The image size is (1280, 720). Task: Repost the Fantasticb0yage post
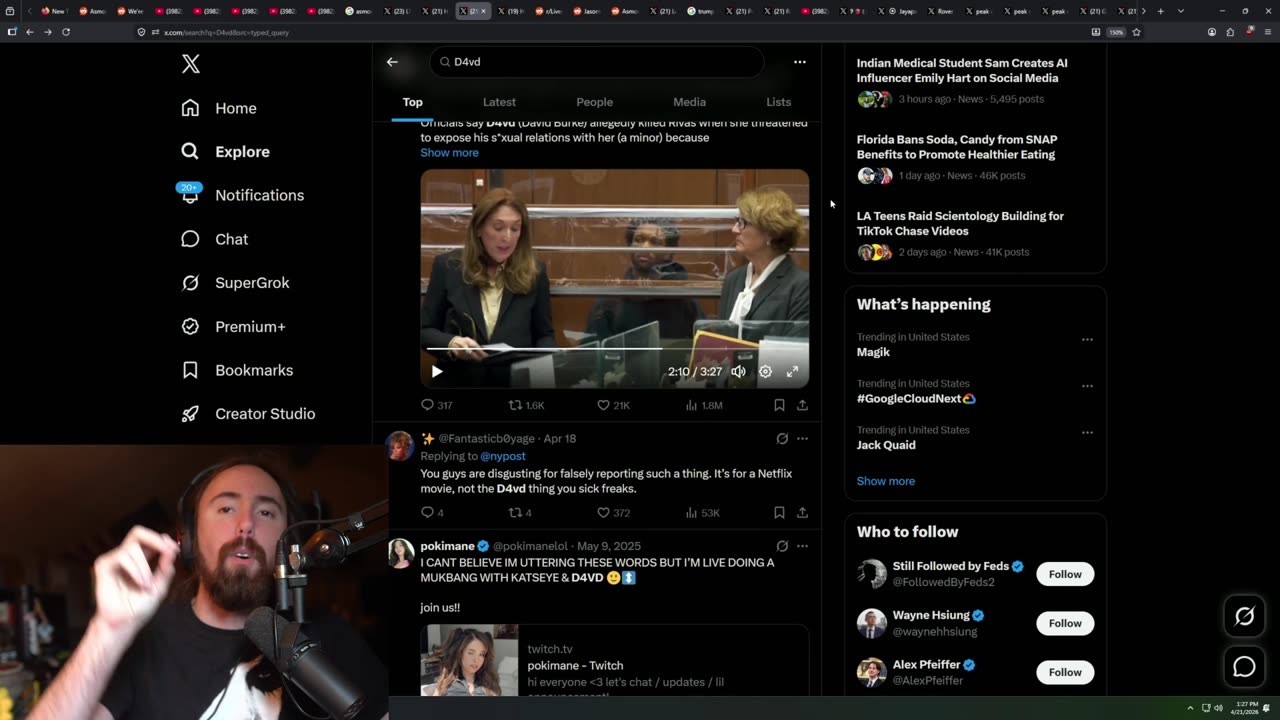[520, 513]
